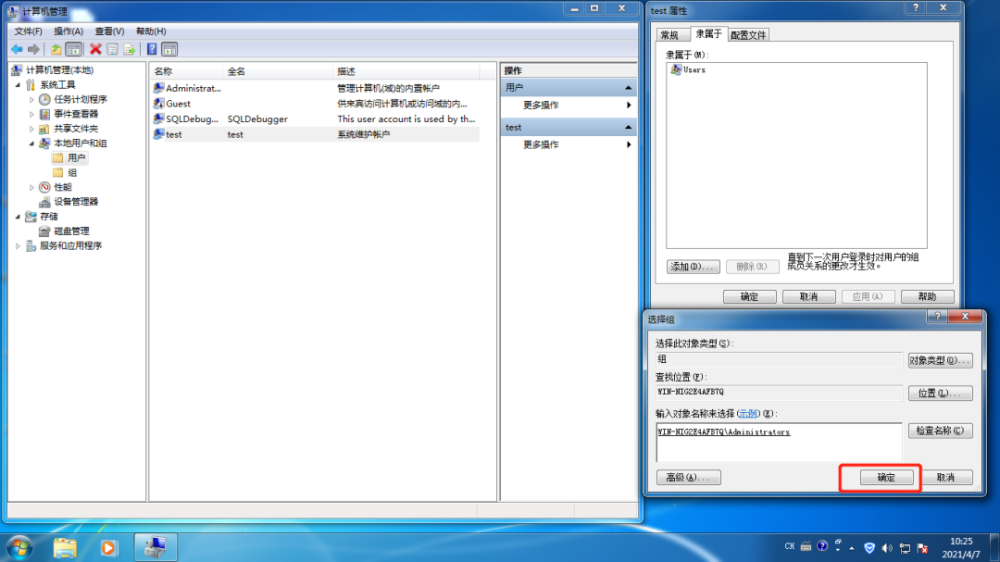Open 更多操作 submenu under 用户
This screenshot has width=1000, height=562.
click(569, 105)
